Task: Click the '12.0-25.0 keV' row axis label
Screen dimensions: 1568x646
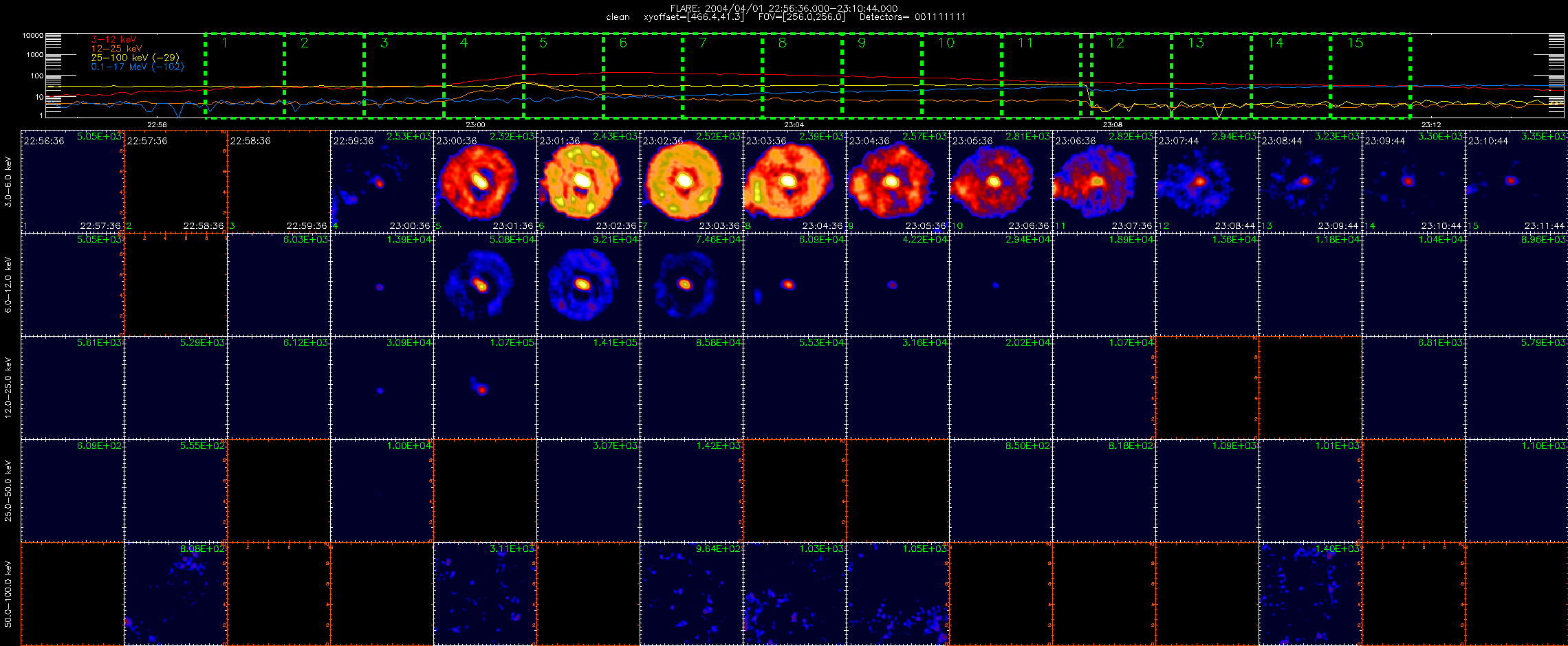Action: pyautogui.click(x=8, y=388)
